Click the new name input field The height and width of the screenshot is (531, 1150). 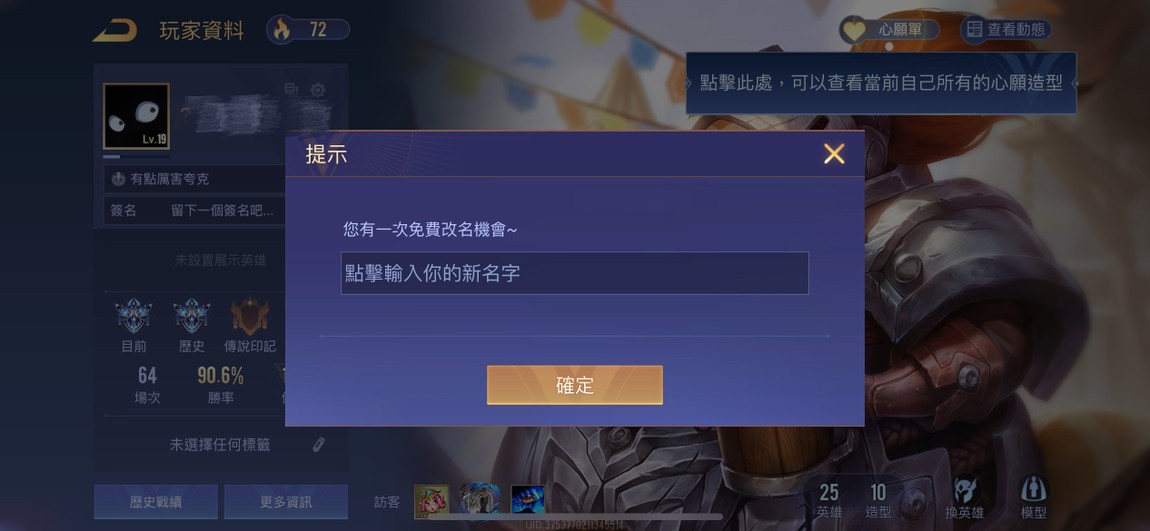coord(574,274)
